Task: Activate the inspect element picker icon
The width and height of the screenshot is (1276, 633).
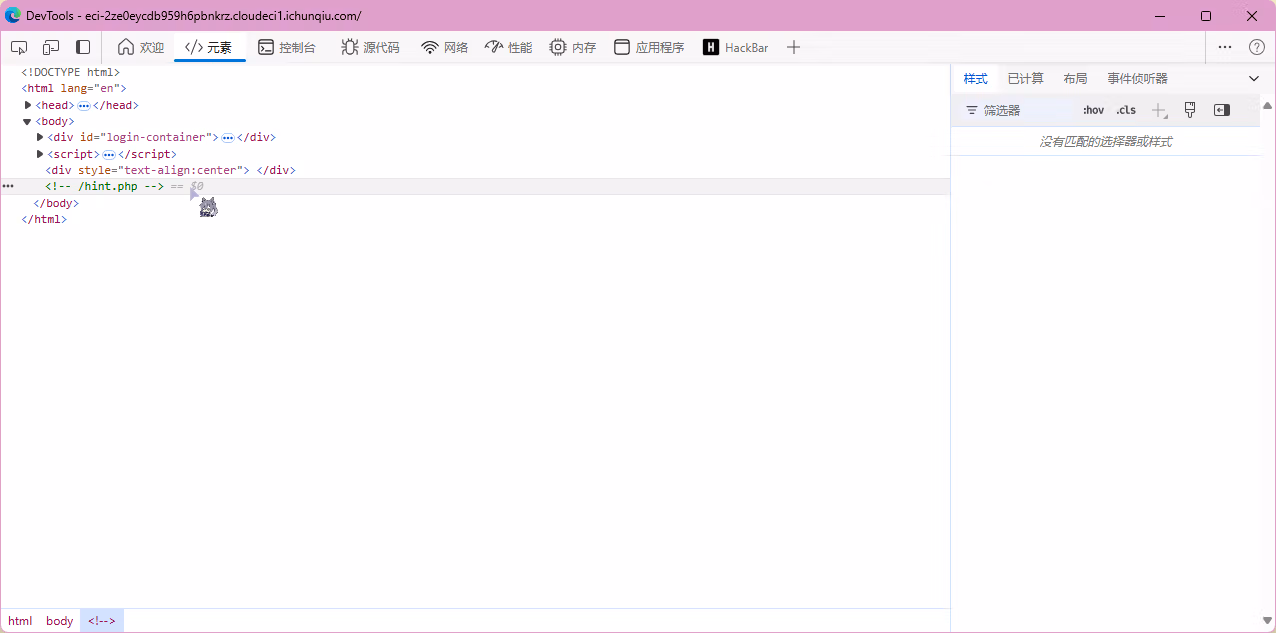Action: (x=19, y=47)
